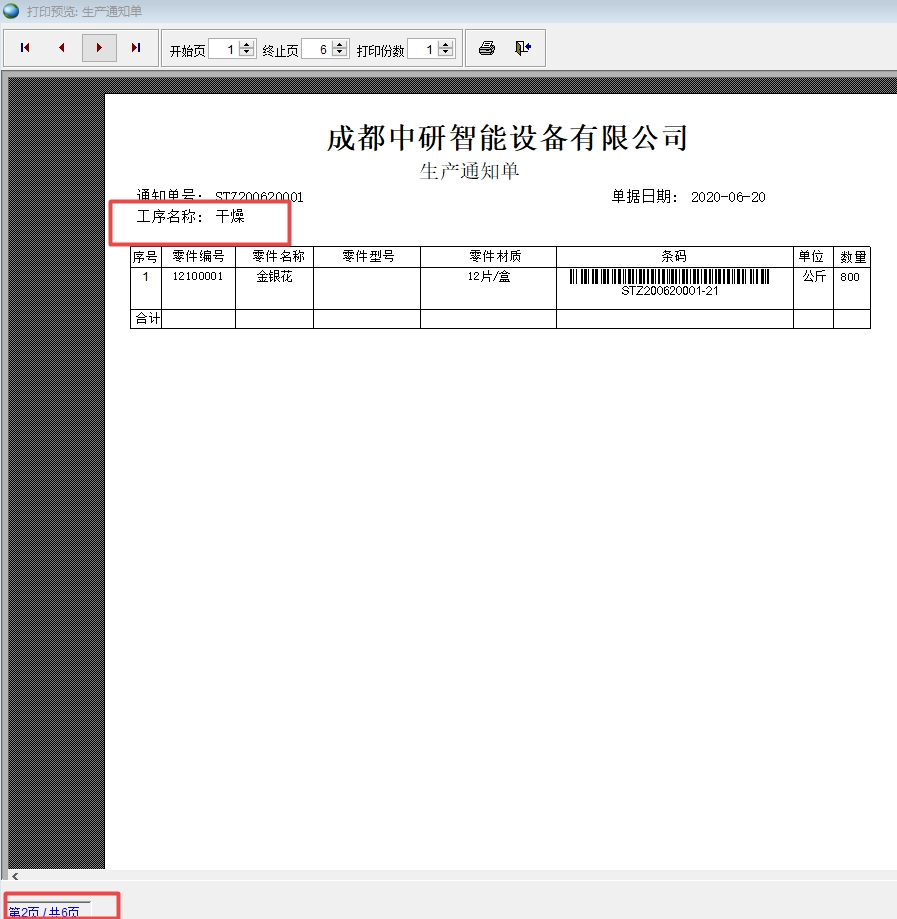Decrease 终止页 with the down stepper
This screenshot has height=919, width=897.
(x=338, y=52)
